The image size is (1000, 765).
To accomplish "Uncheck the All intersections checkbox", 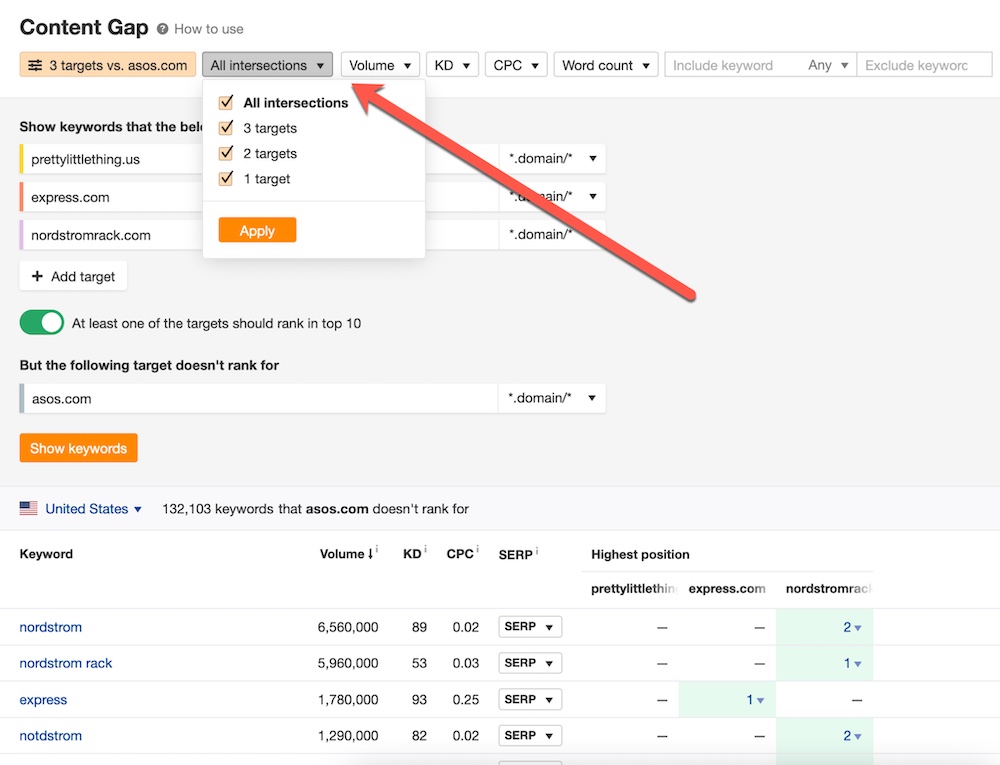I will tap(226, 103).
